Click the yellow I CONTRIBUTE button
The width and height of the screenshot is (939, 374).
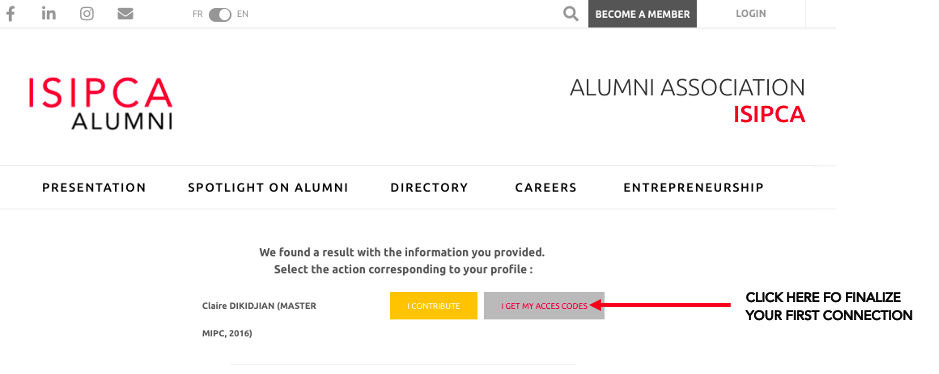pos(434,306)
